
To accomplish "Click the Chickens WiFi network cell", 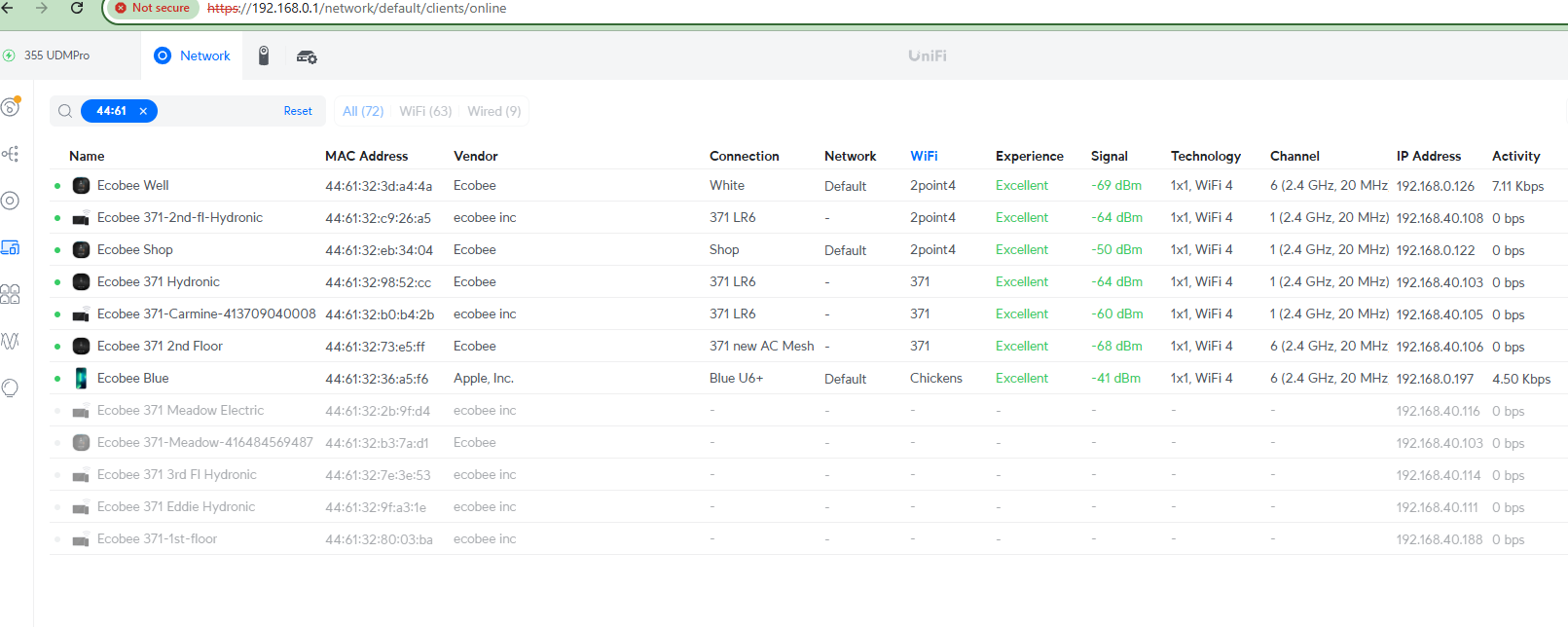I will pos(936,378).
